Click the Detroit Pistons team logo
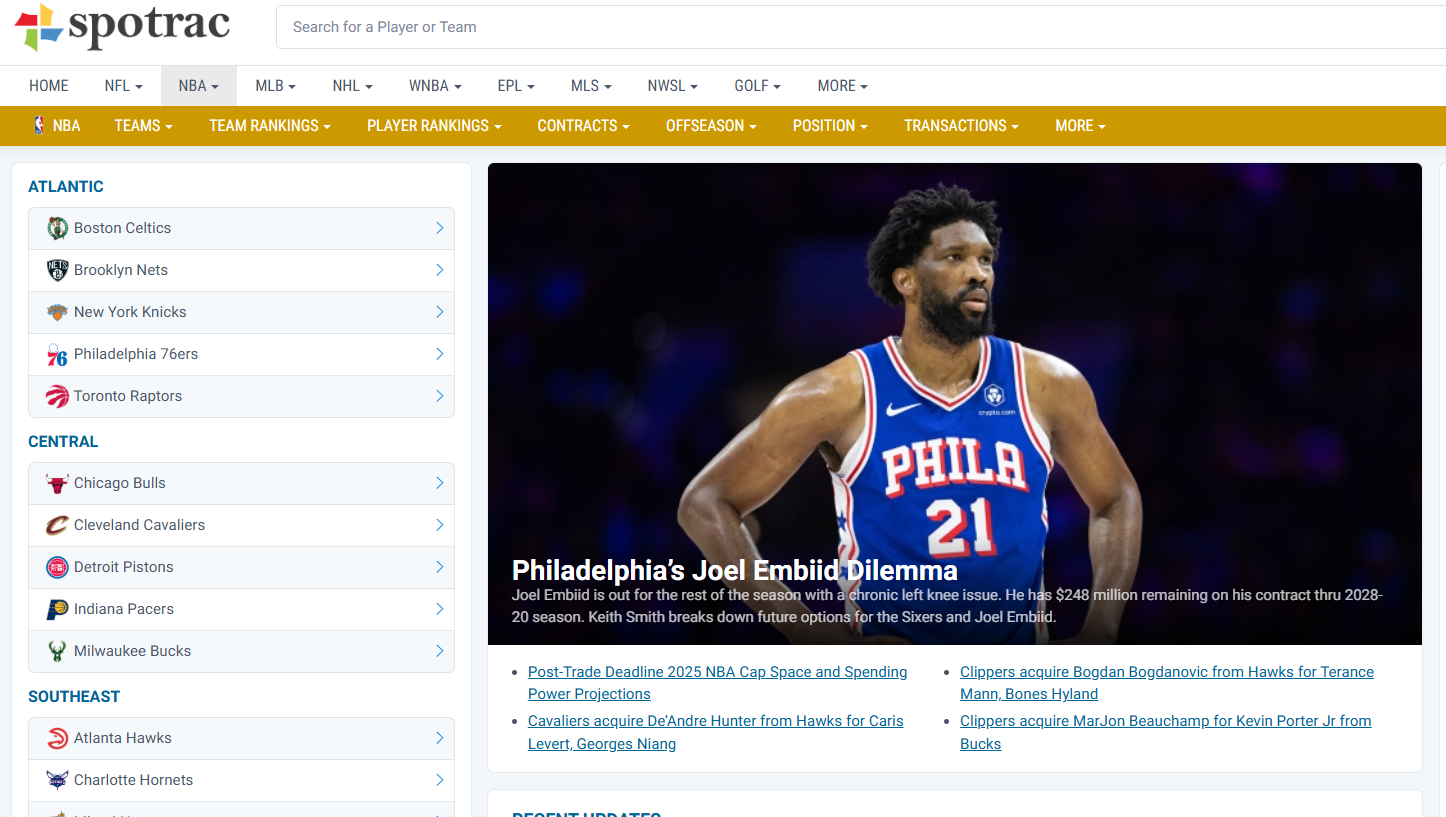The height and width of the screenshot is (817, 1446). 57,568
